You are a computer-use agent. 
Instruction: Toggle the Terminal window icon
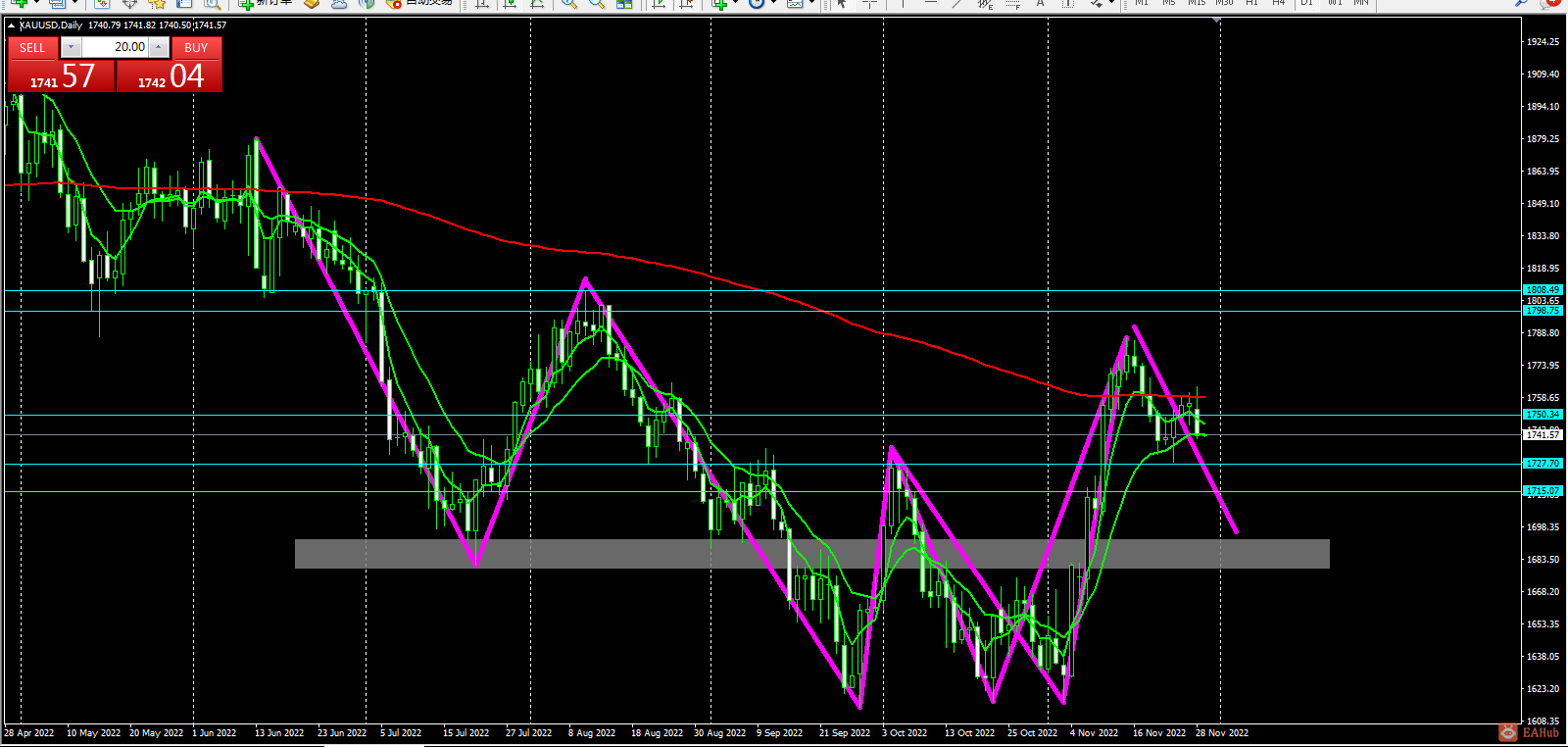[184, 4]
